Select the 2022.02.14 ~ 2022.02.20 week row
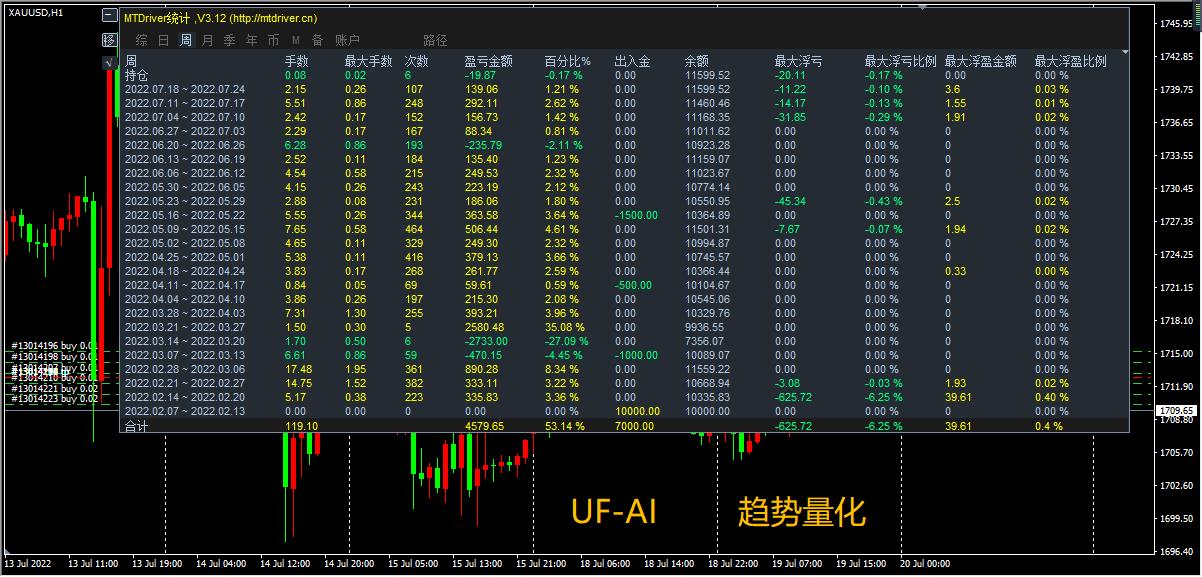 [x=624, y=397]
